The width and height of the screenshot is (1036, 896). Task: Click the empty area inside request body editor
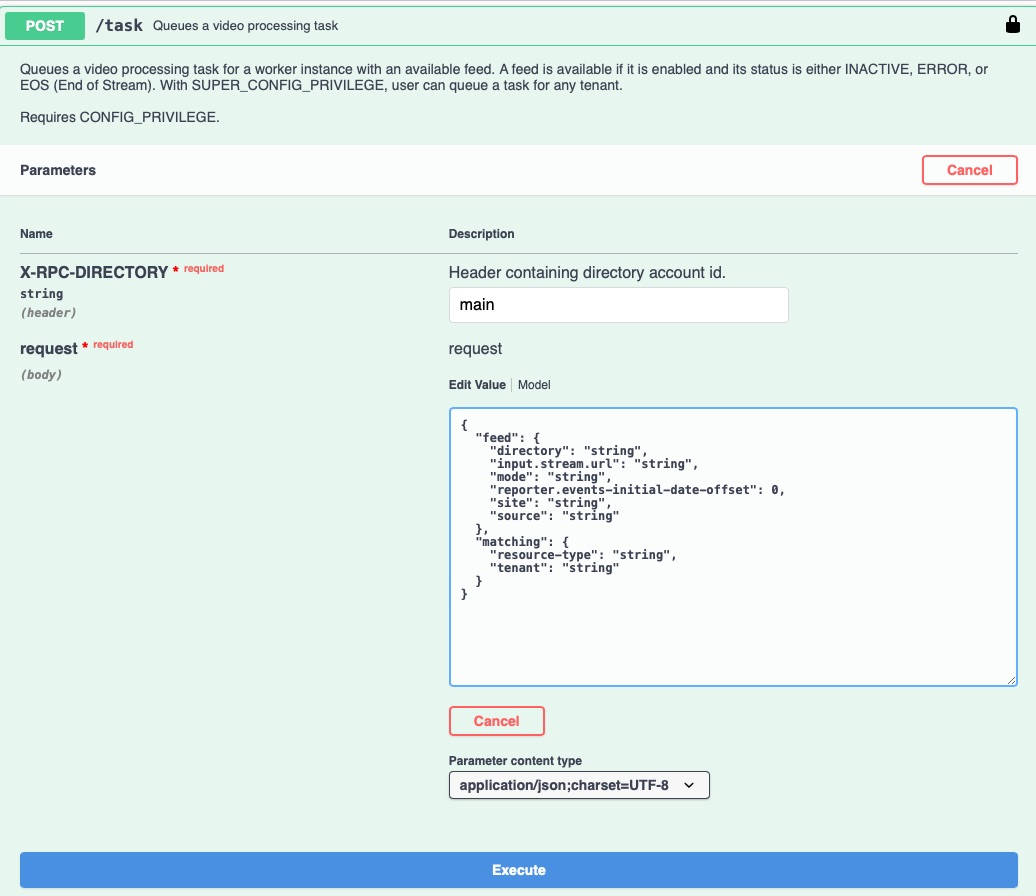(x=733, y=640)
